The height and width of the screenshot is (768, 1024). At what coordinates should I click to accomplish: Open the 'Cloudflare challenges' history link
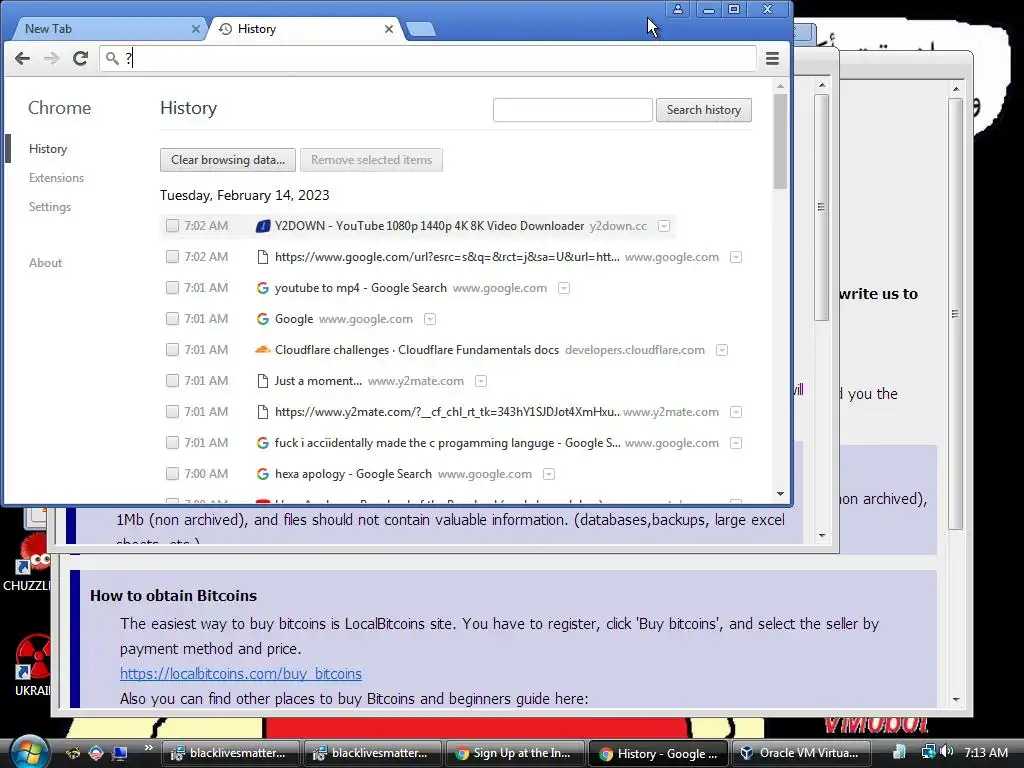417,350
